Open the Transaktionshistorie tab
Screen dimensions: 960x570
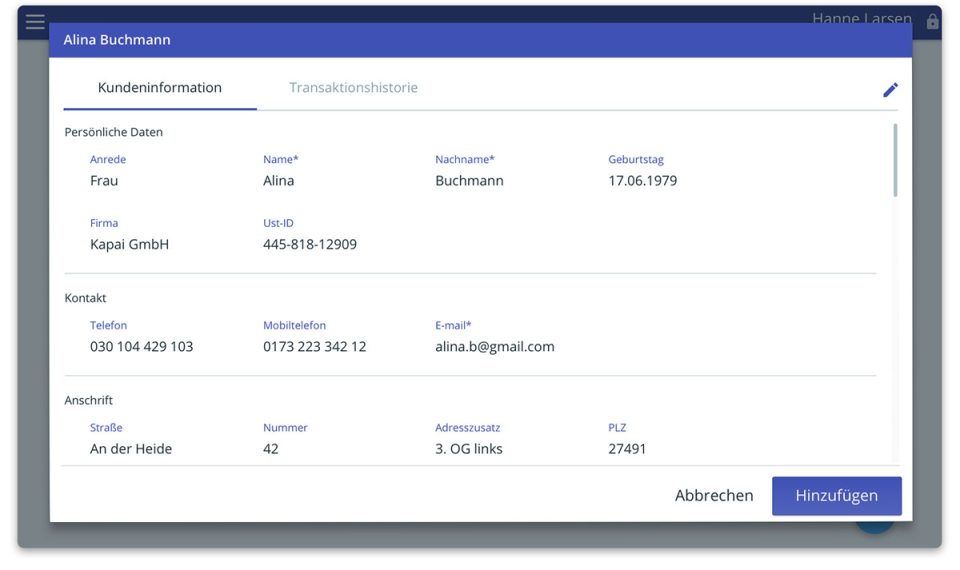point(353,88)
